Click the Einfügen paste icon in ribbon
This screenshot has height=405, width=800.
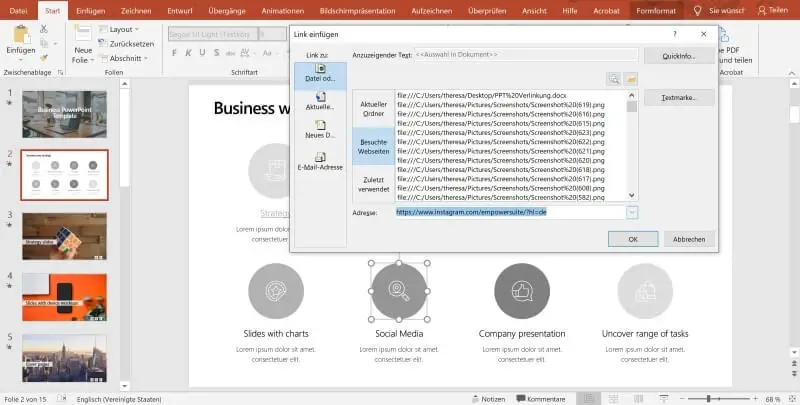[18, 38]
